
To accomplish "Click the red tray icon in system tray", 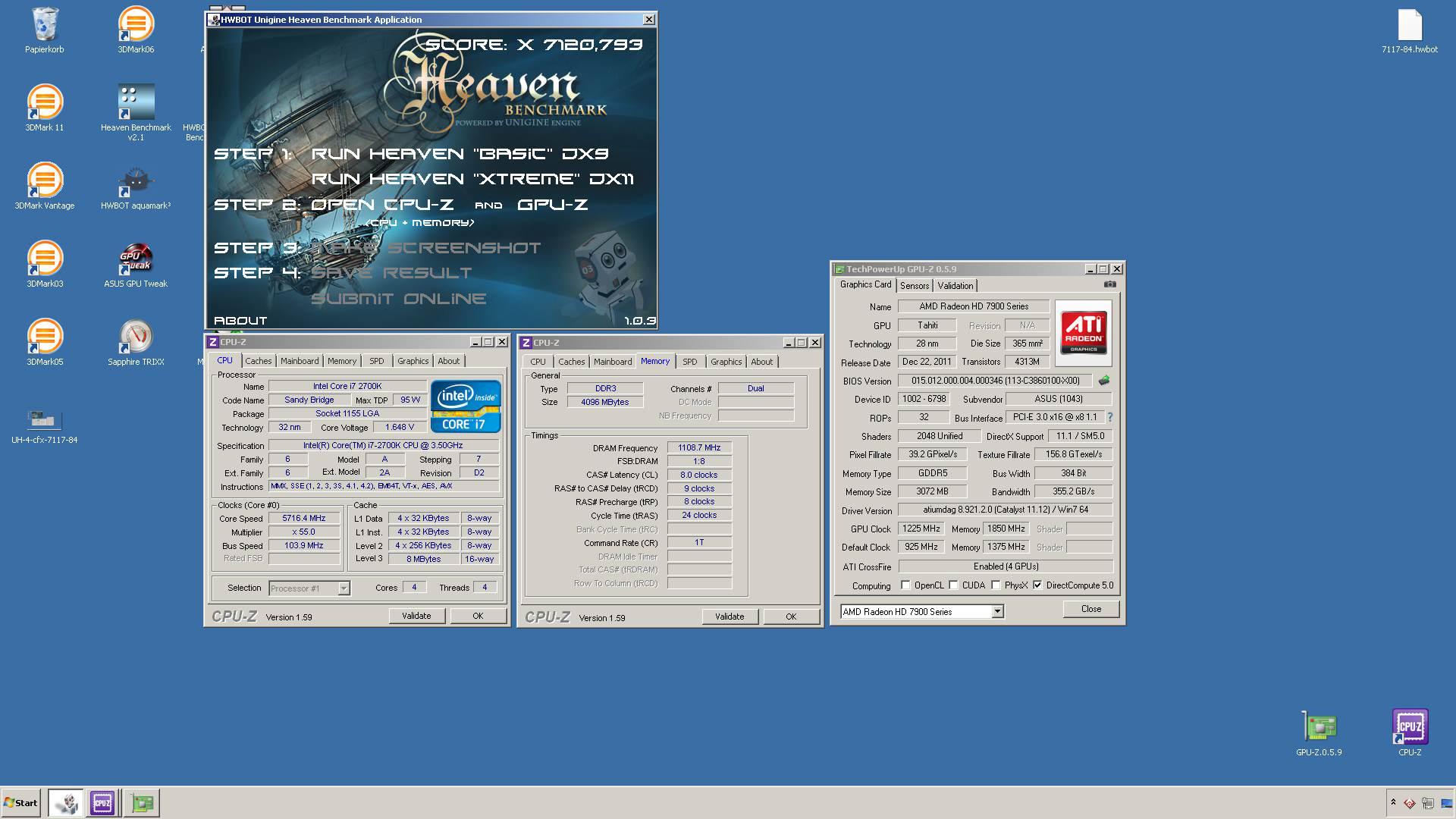I will [1409, 803].
